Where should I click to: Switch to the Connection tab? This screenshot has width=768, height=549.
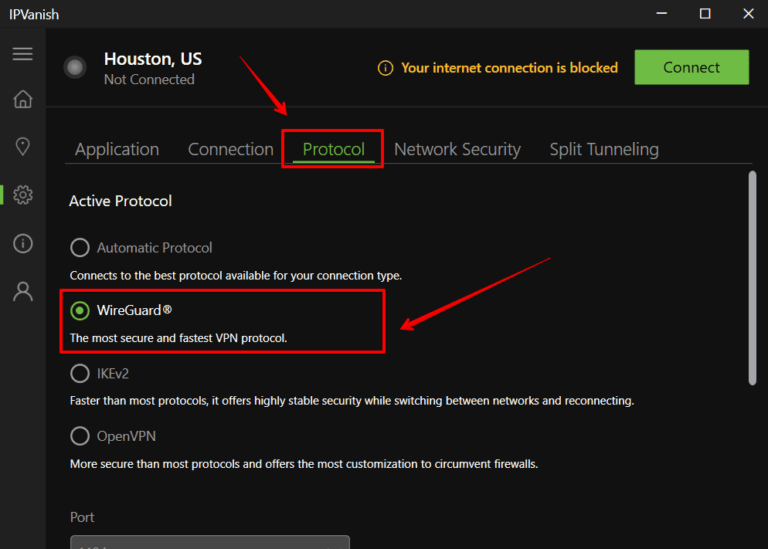click(230, 150)
